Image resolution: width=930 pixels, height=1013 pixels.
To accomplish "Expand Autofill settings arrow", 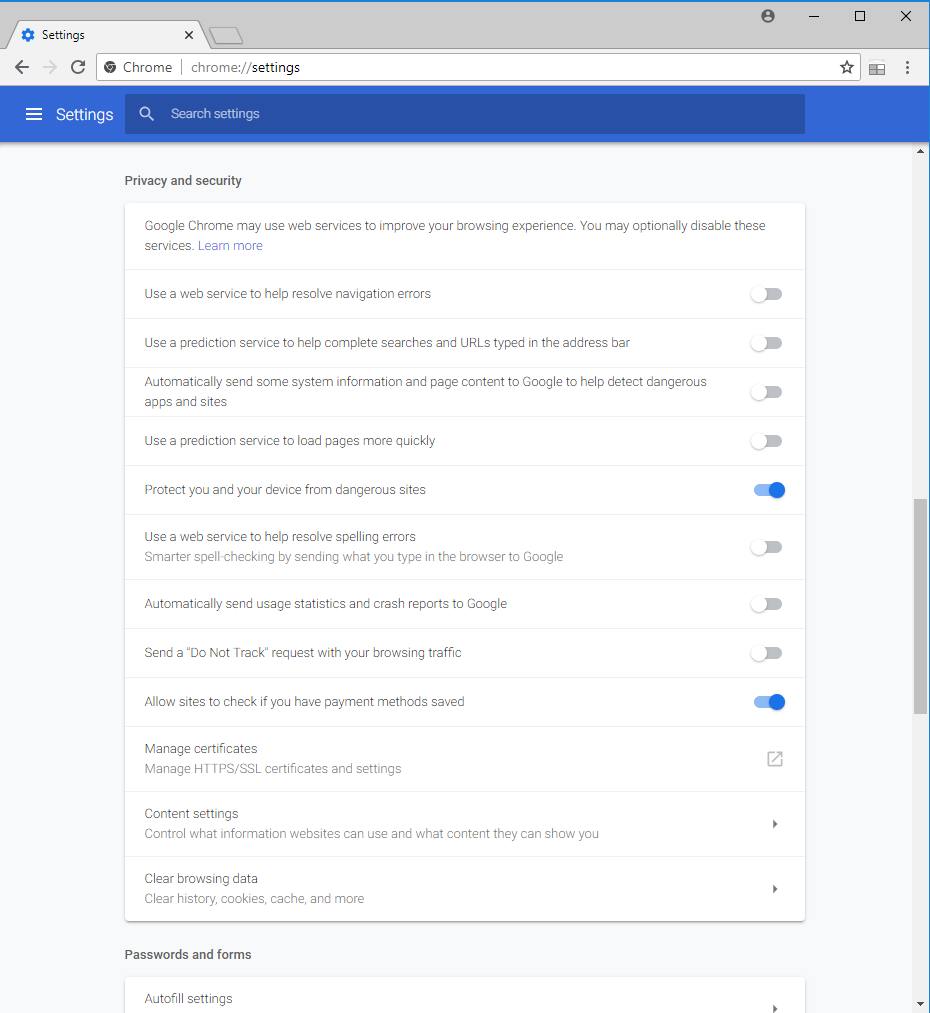I will (775, 1007).
